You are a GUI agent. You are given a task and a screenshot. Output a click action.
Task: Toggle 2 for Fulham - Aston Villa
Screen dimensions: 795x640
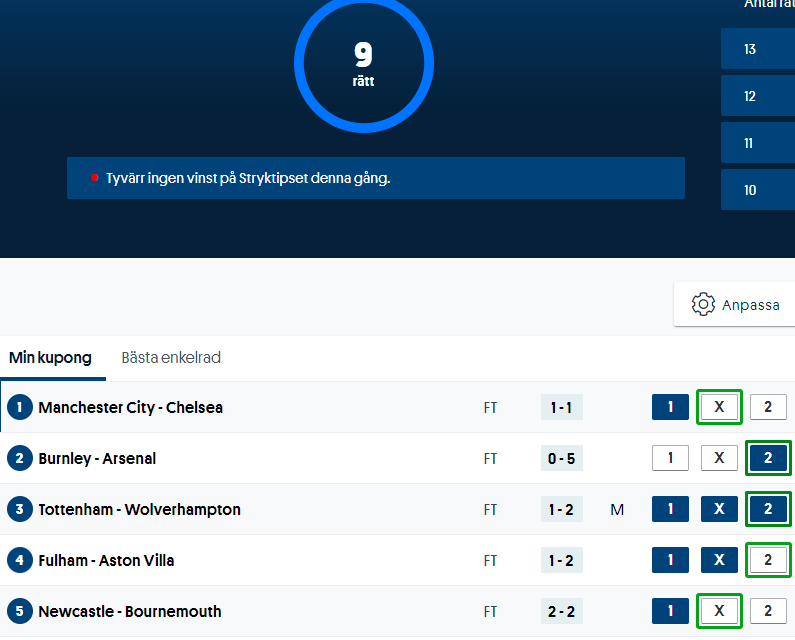768,560
